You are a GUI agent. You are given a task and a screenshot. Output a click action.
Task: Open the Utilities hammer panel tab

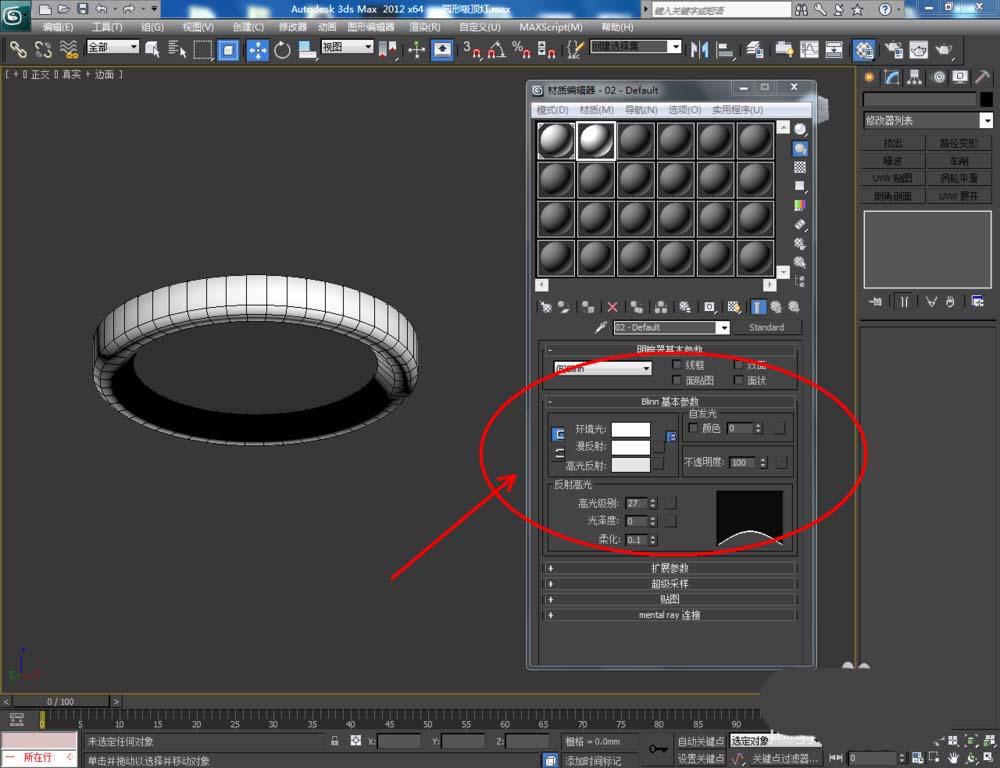[982, 77]
